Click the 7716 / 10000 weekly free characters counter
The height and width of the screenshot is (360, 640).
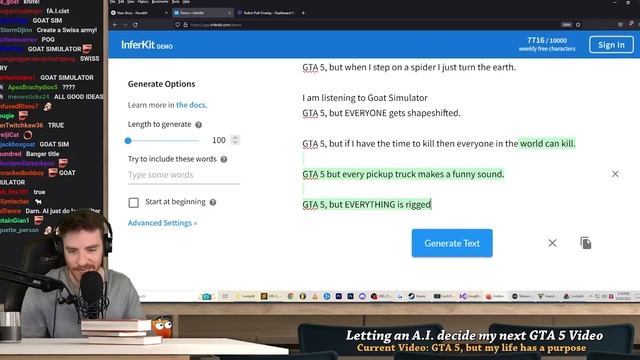pos(547,44)
